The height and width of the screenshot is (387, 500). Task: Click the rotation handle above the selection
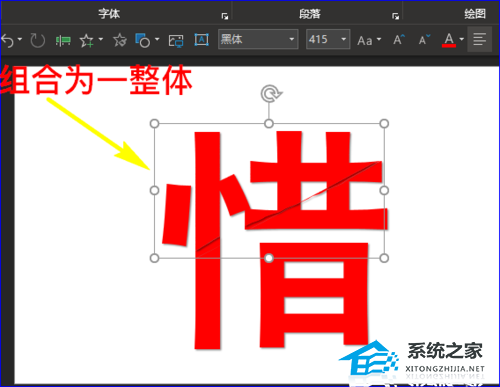pos(271,94)
